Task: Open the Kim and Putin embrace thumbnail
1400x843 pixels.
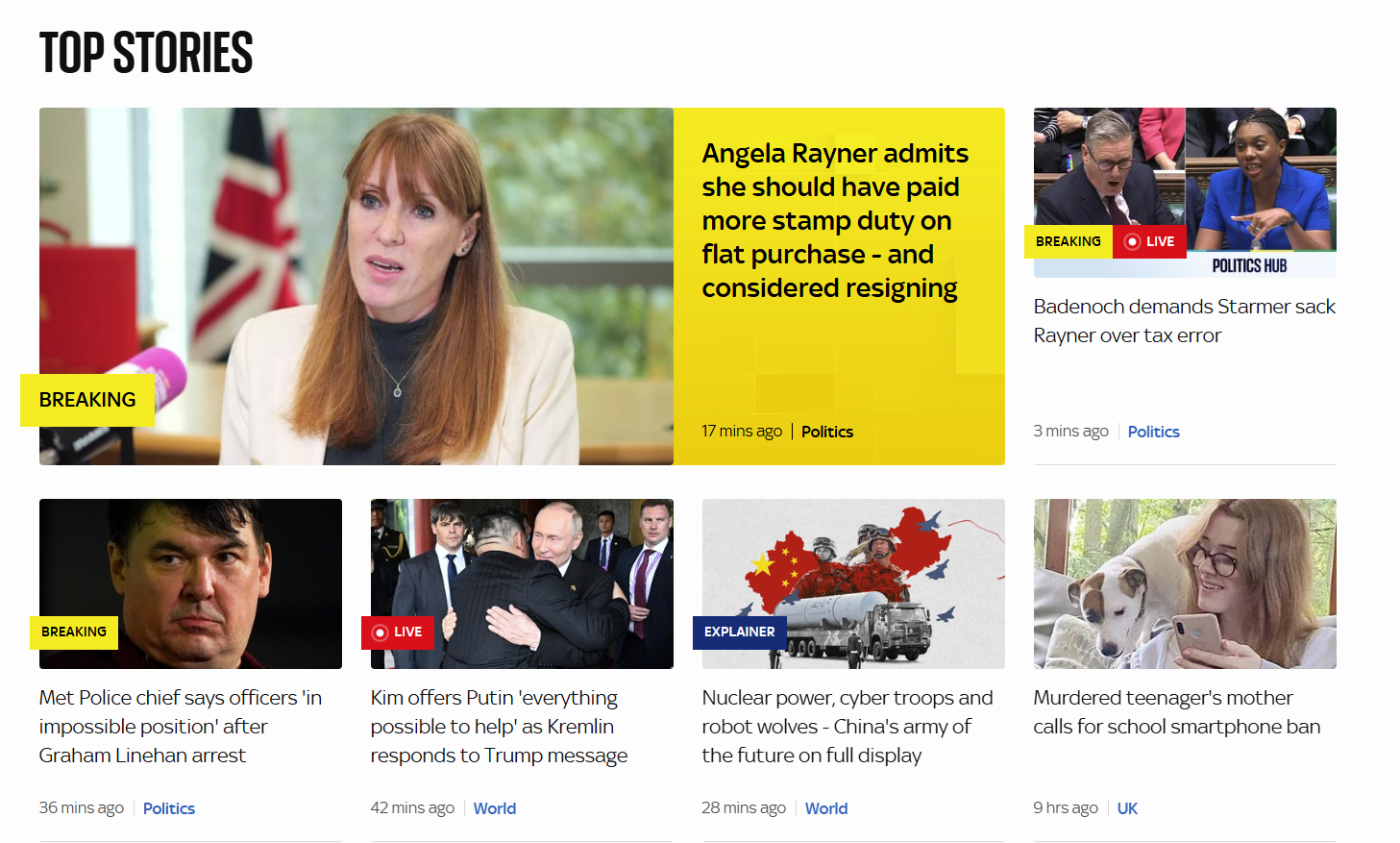Action: click(522, 583)
